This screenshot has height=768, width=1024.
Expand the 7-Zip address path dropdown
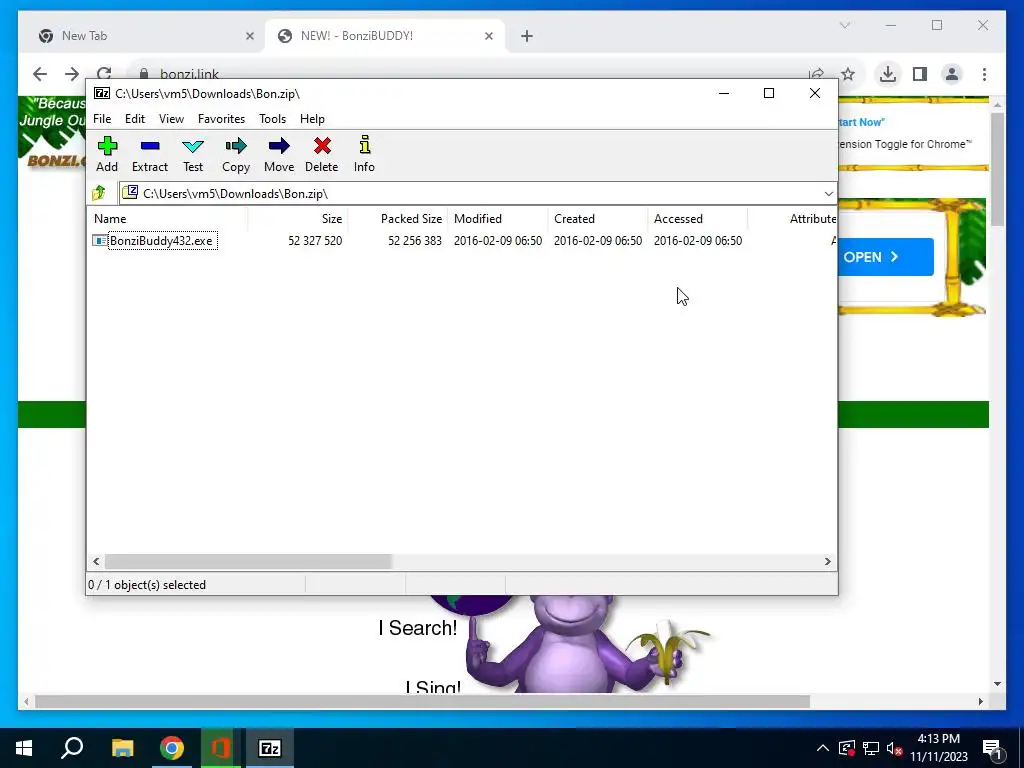828,193
